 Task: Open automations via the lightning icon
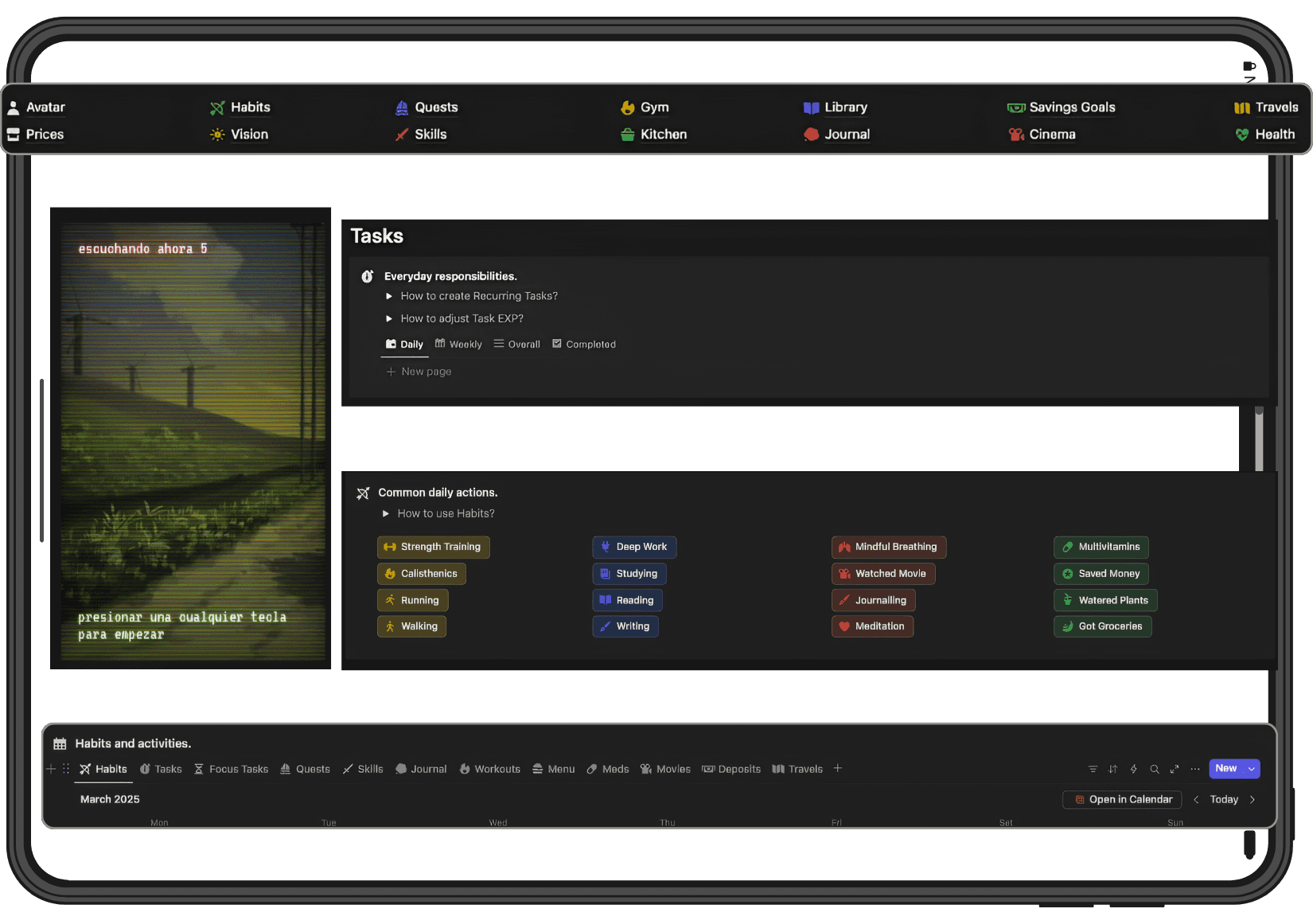(x=1133, y=769)
